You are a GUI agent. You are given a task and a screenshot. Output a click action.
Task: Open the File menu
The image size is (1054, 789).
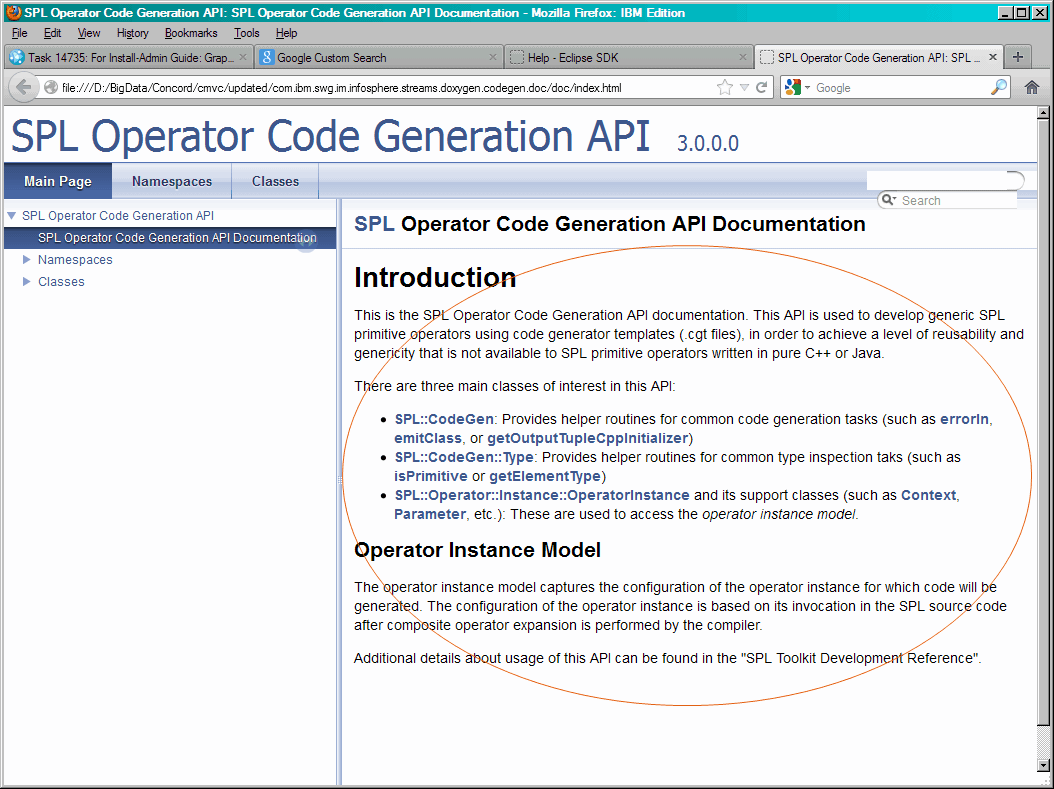19,33
